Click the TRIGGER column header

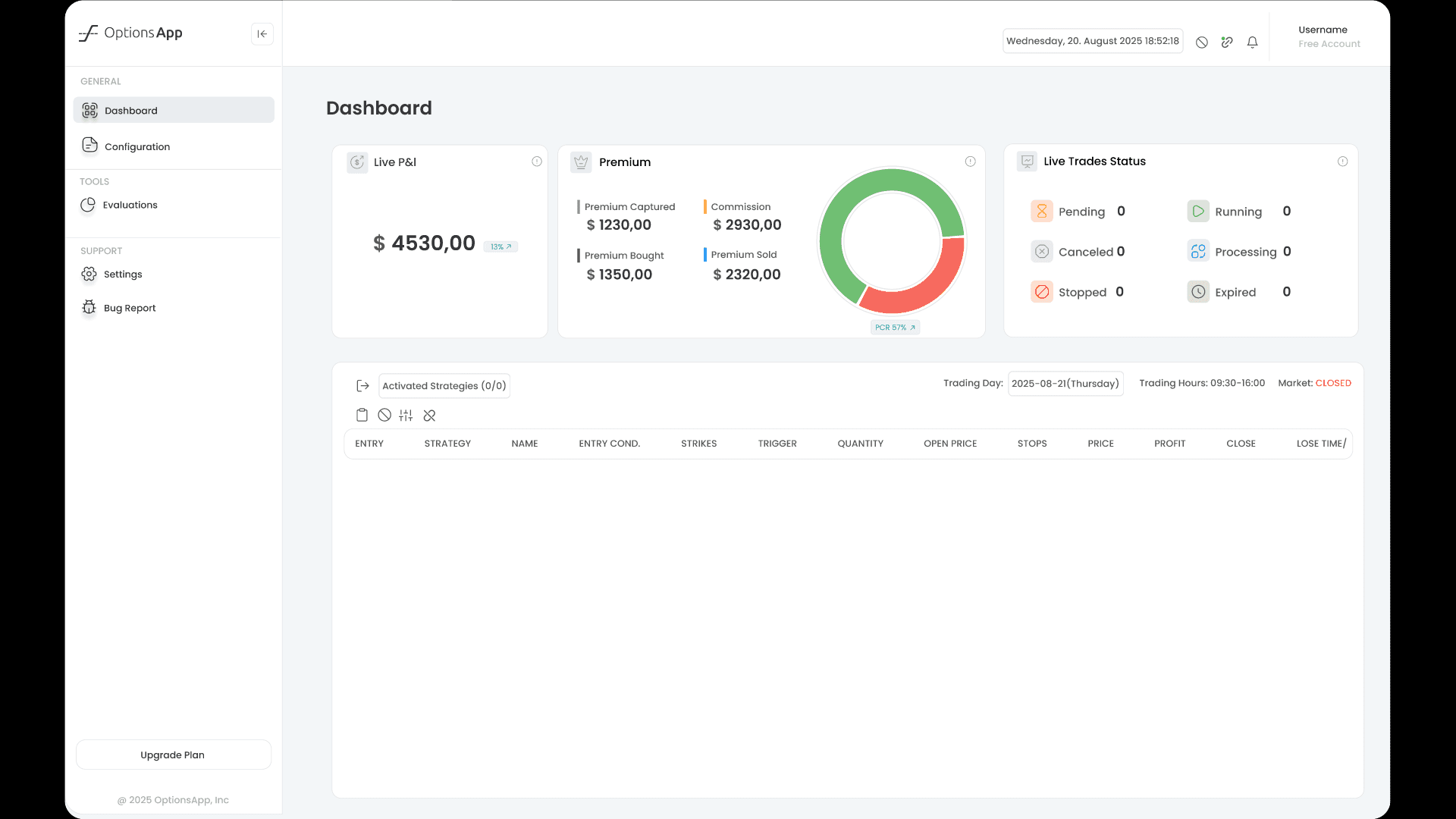pyautogui.click(x=777, y=444)
